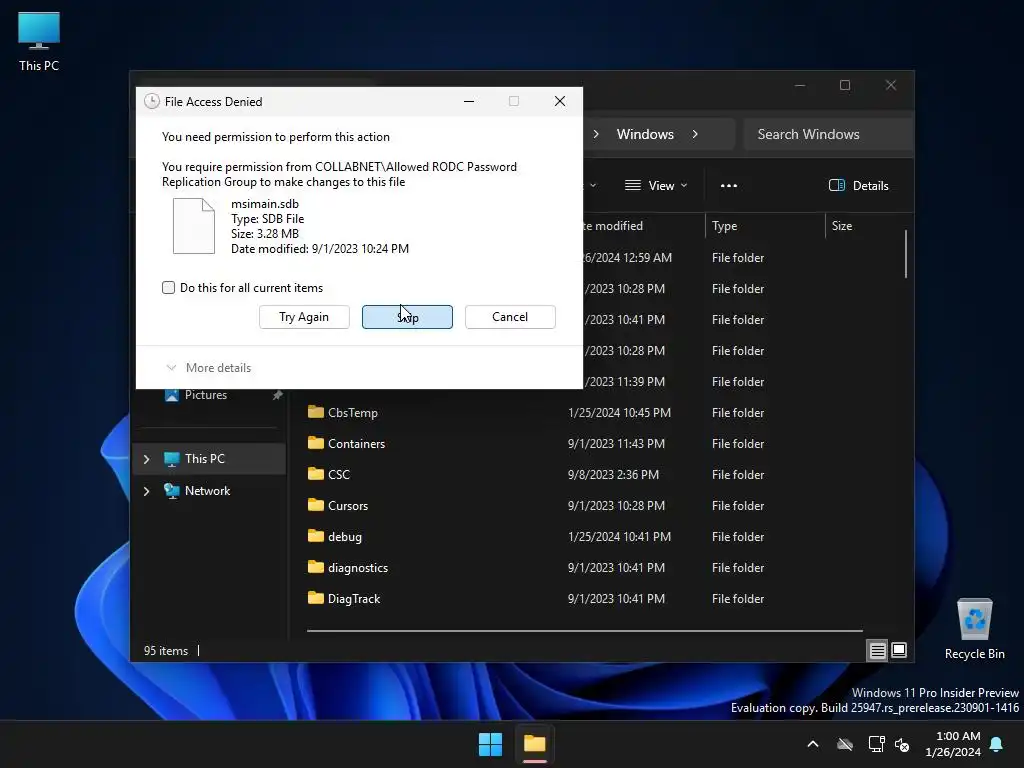Show hidden tray icons chevron

813,744
